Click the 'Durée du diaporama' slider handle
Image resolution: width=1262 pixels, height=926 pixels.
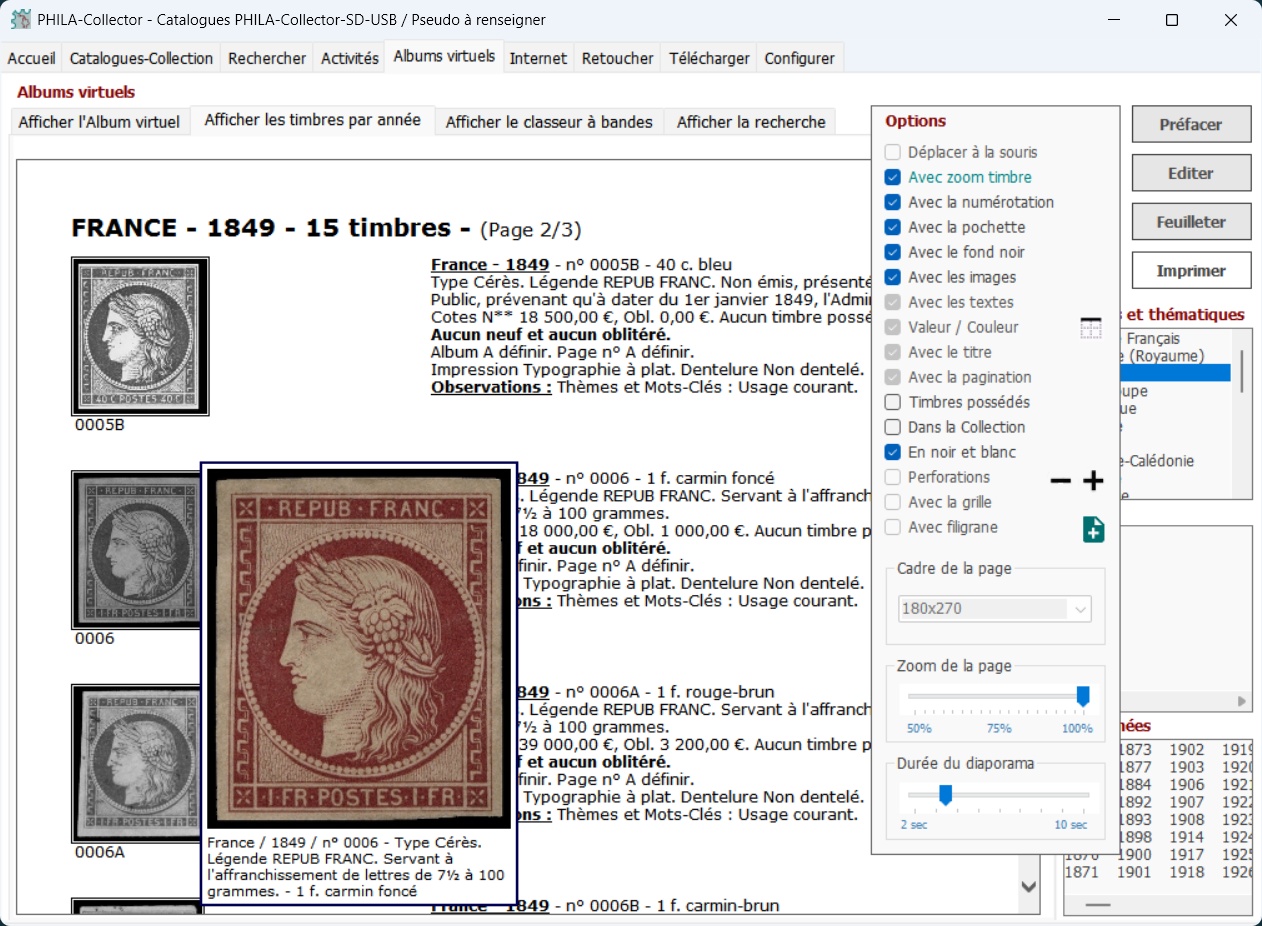(945, 794)
